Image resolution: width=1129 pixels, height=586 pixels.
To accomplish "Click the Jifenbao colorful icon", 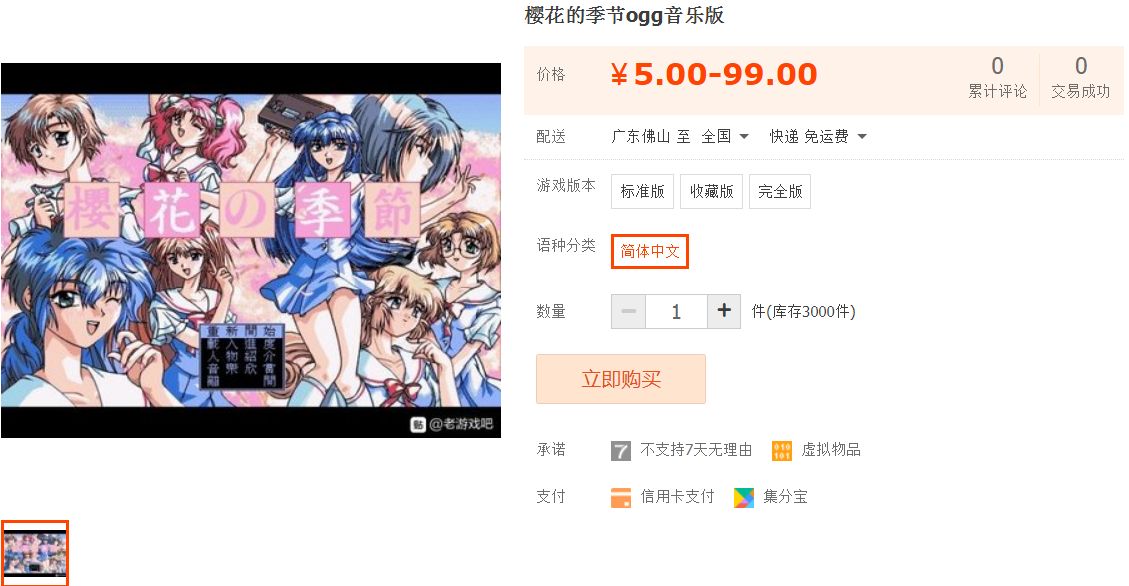I will point(744,497).
